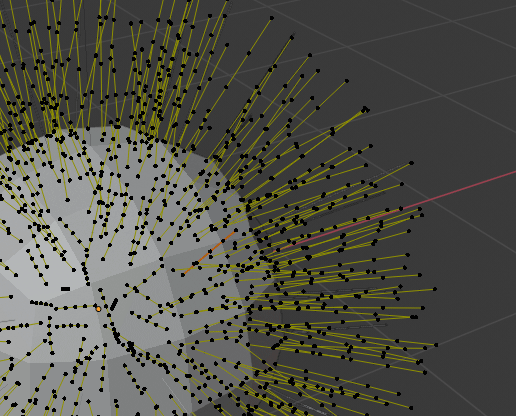Select the small black horizontal bar marker

pos(66,289)
